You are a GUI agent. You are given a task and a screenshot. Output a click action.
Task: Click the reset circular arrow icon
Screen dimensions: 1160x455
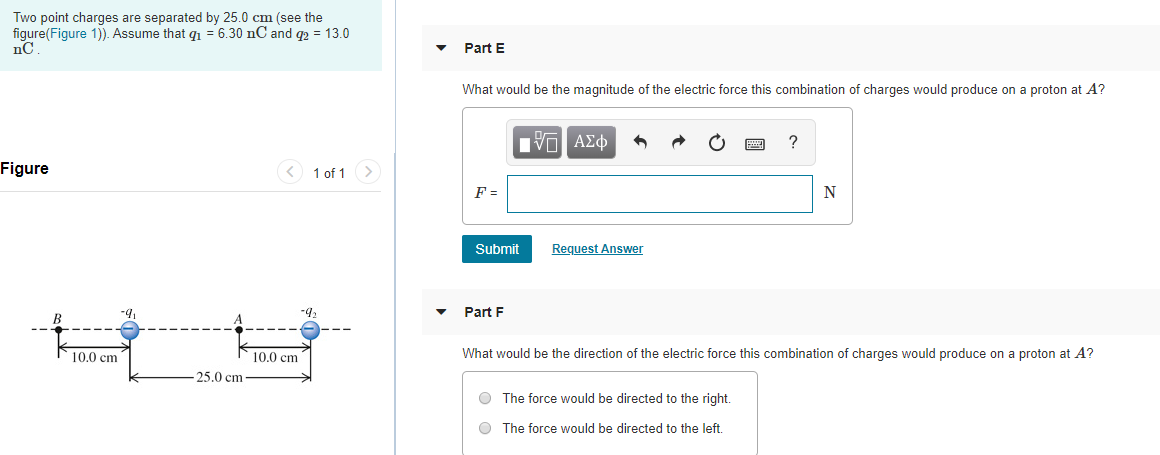[x=716, y=142]
